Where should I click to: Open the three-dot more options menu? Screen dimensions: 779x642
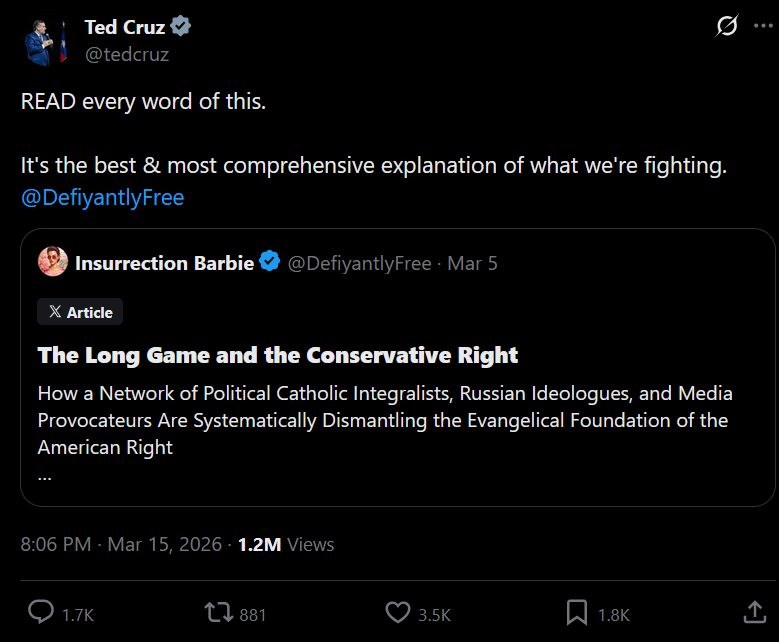pyautogui.click(x=763, y=28)
